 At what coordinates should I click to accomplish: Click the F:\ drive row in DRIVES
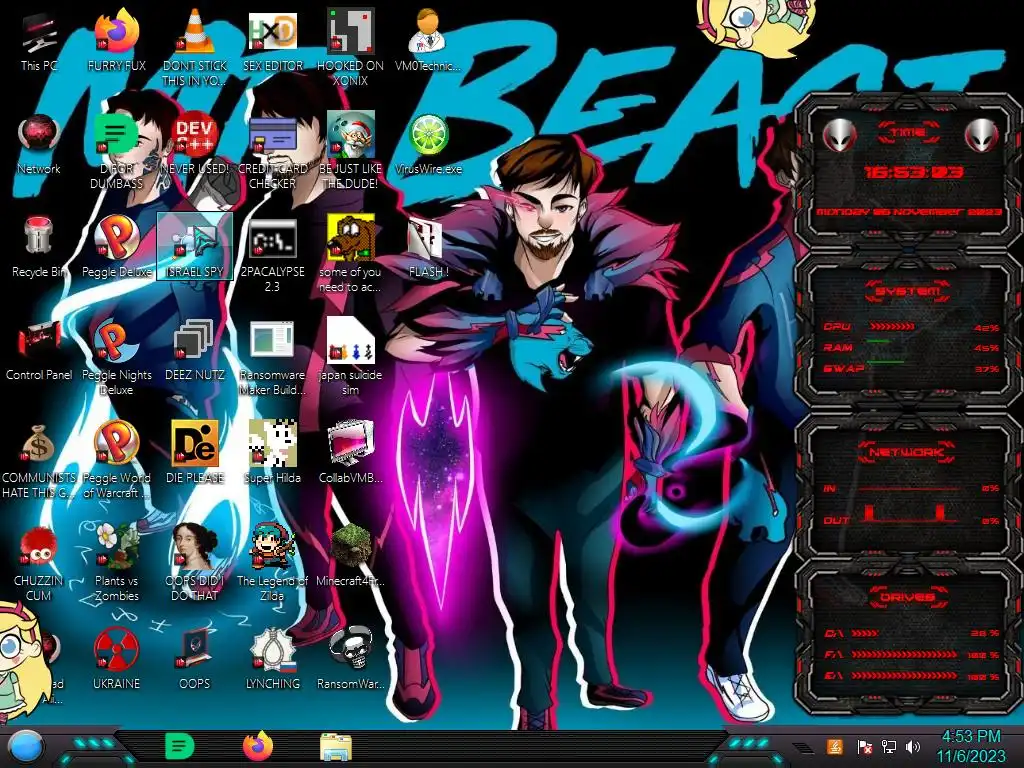click(912, 654)
